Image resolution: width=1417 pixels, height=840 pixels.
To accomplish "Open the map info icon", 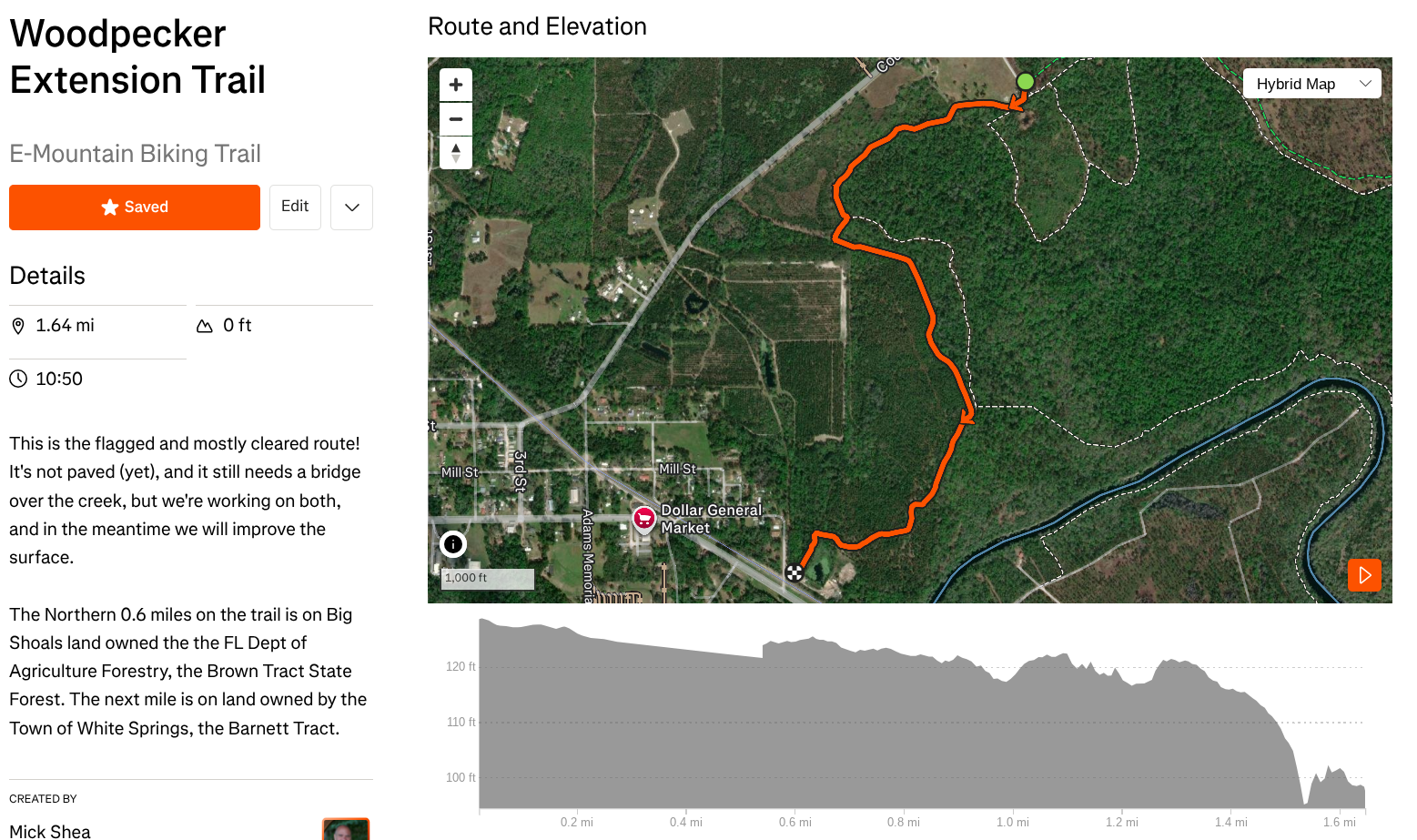I will point(453,544).
